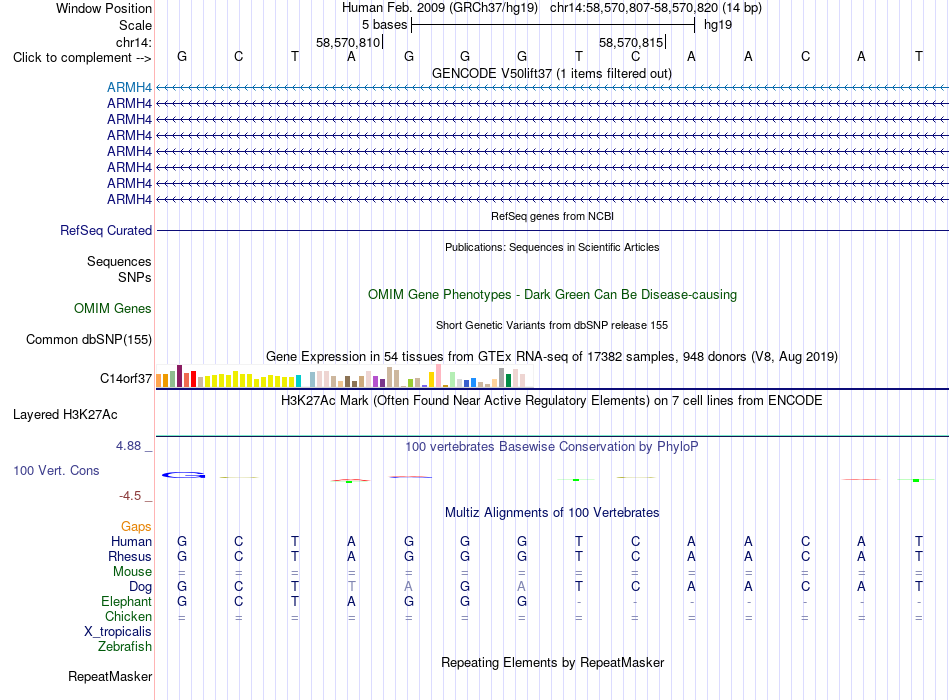
Task: Click the Dog alignment row label
Action: (141, 587)
